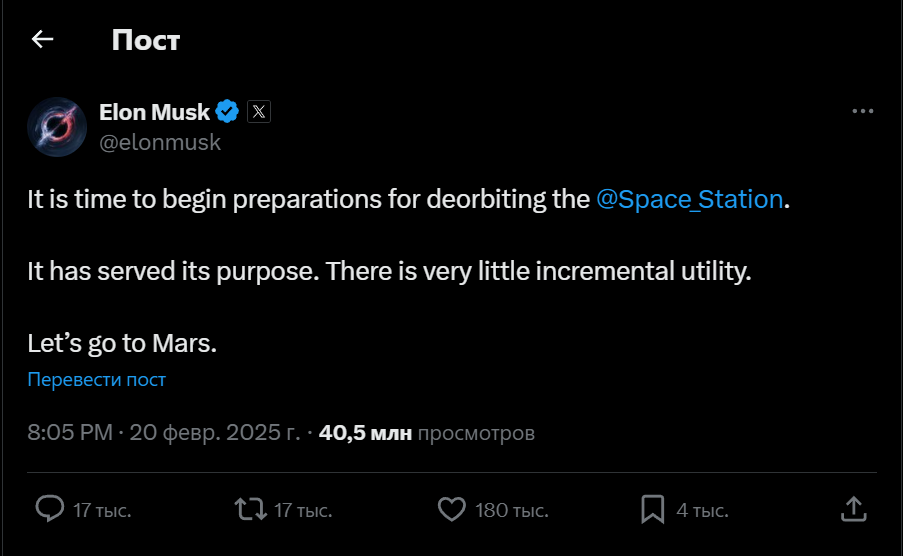Image resolution: width=903 pixels, height=556 pixels.
Task: Repost using the retweet arrows icon
Action: 251,509
